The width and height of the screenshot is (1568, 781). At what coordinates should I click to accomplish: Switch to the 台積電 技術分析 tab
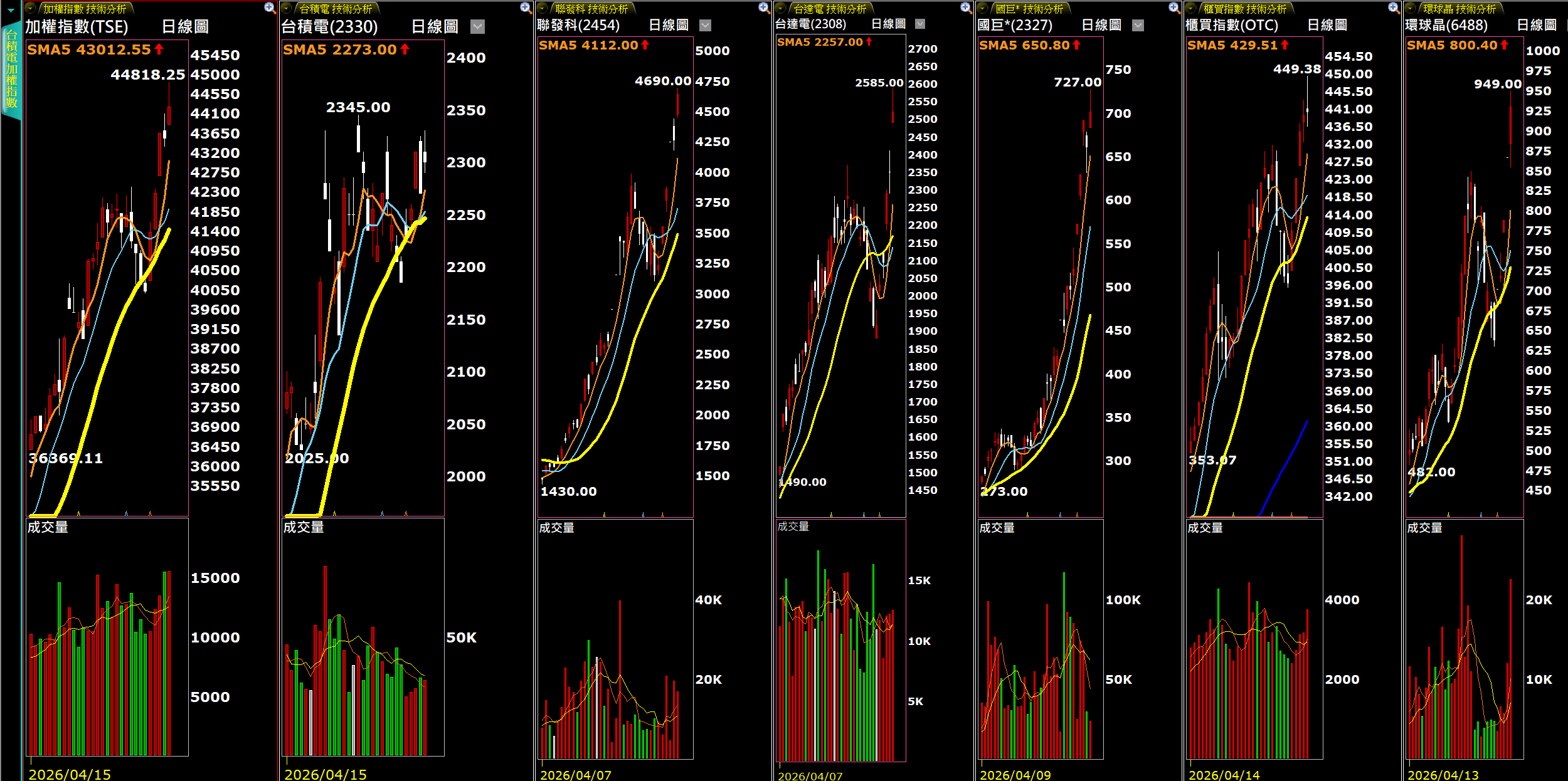pos(336,9)
